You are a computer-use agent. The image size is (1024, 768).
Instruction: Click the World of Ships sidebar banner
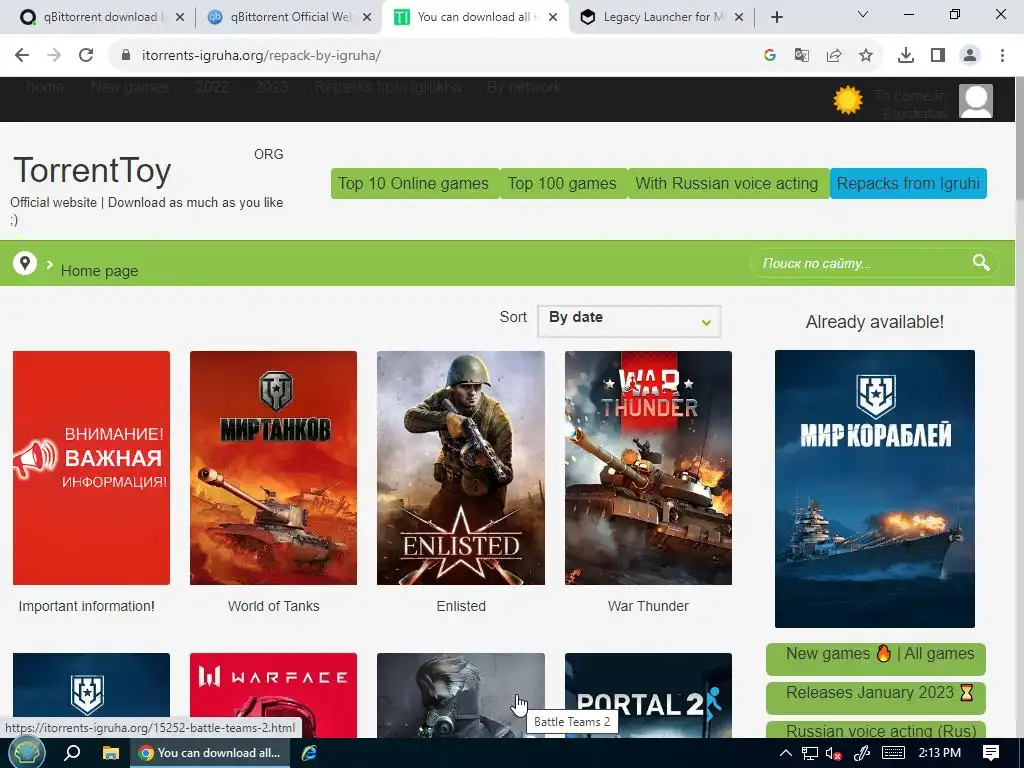point(874,488)
